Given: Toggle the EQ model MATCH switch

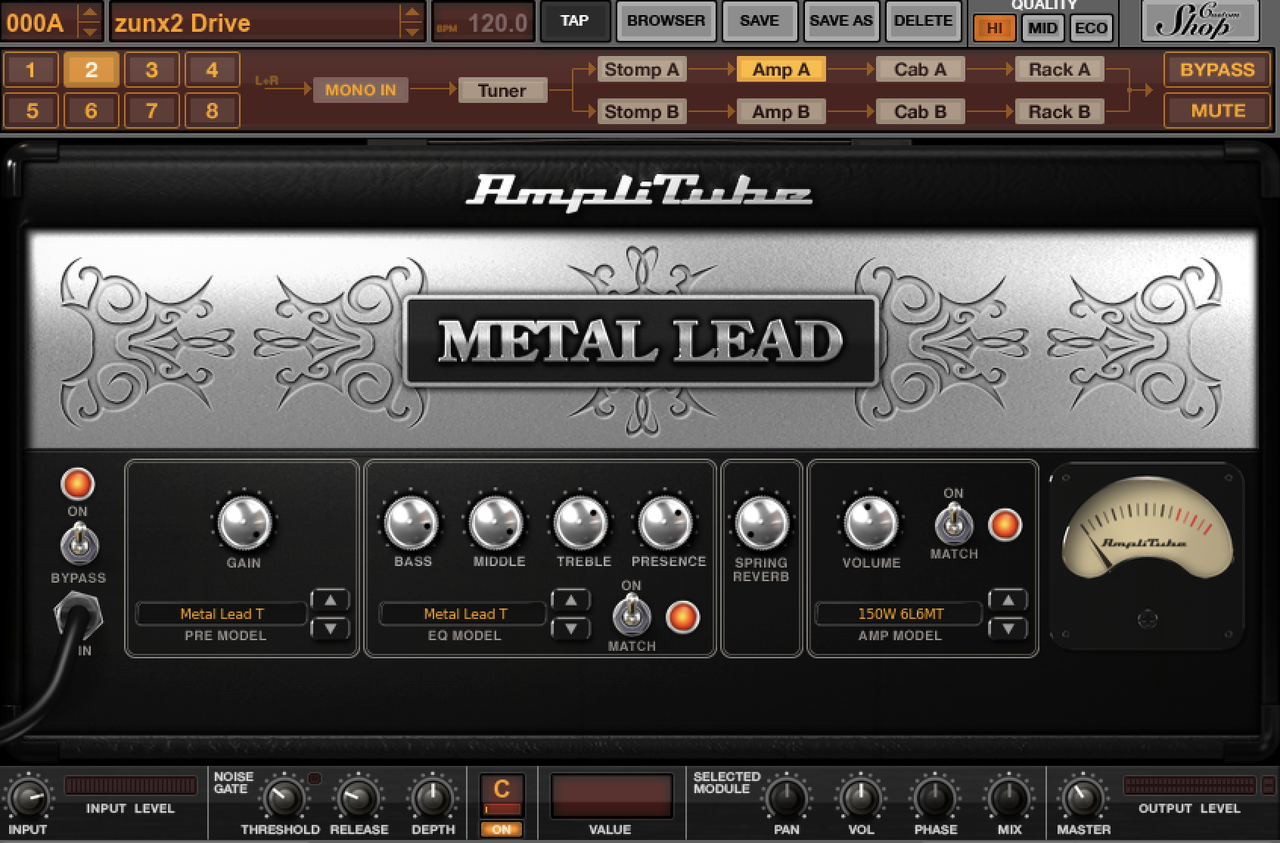Looking at the screenshot, I should pos(631,615).
